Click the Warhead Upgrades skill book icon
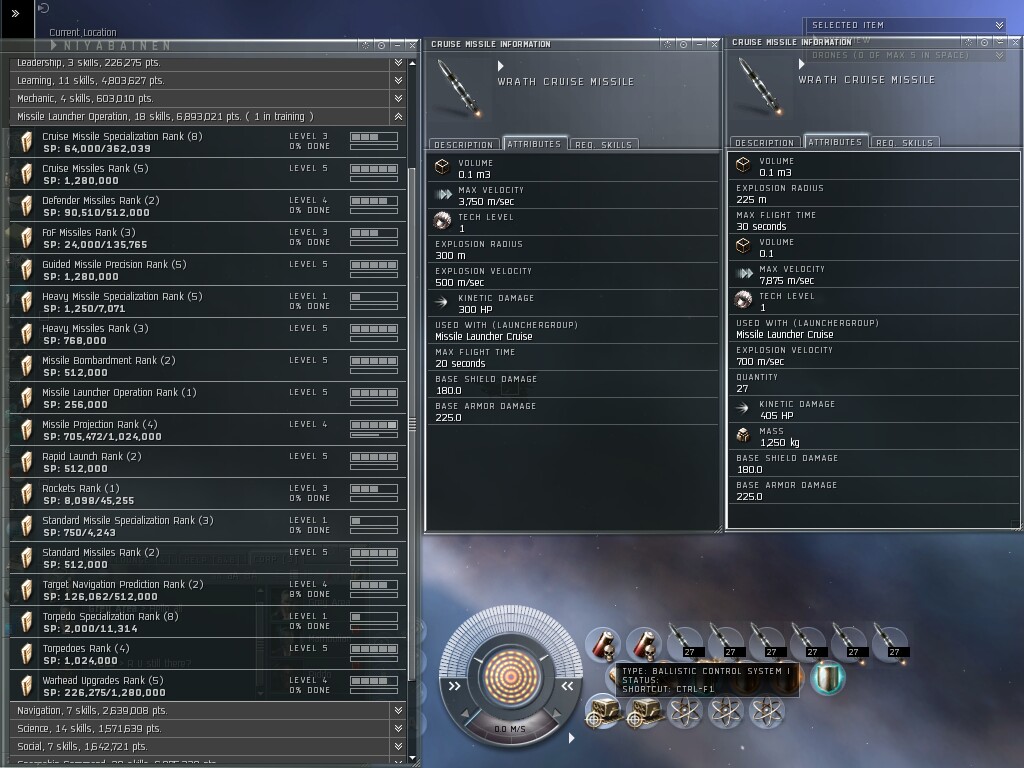The image size is (1024, 768). pos(26,686)
